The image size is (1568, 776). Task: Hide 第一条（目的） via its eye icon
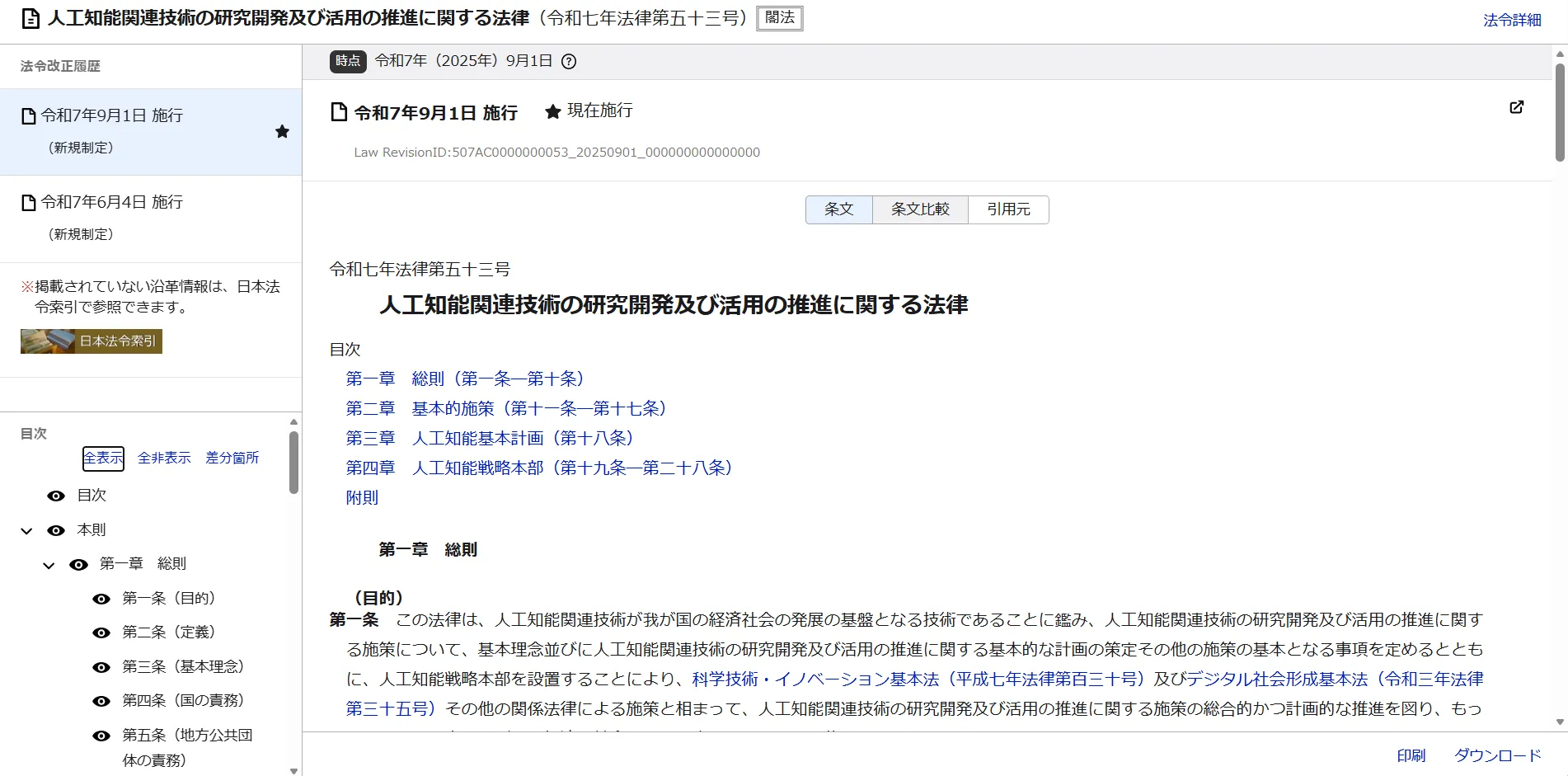(101, 600)
